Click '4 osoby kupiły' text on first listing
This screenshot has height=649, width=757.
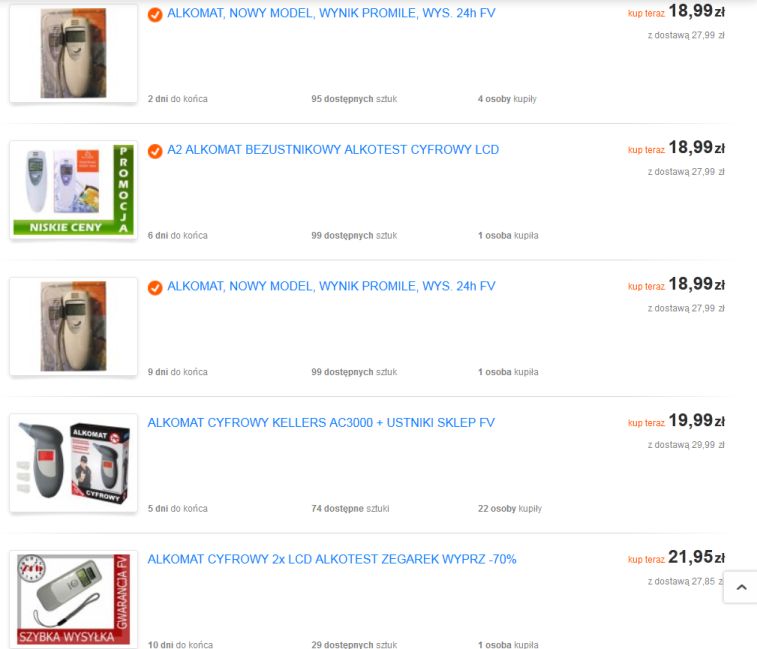[507, 99]
